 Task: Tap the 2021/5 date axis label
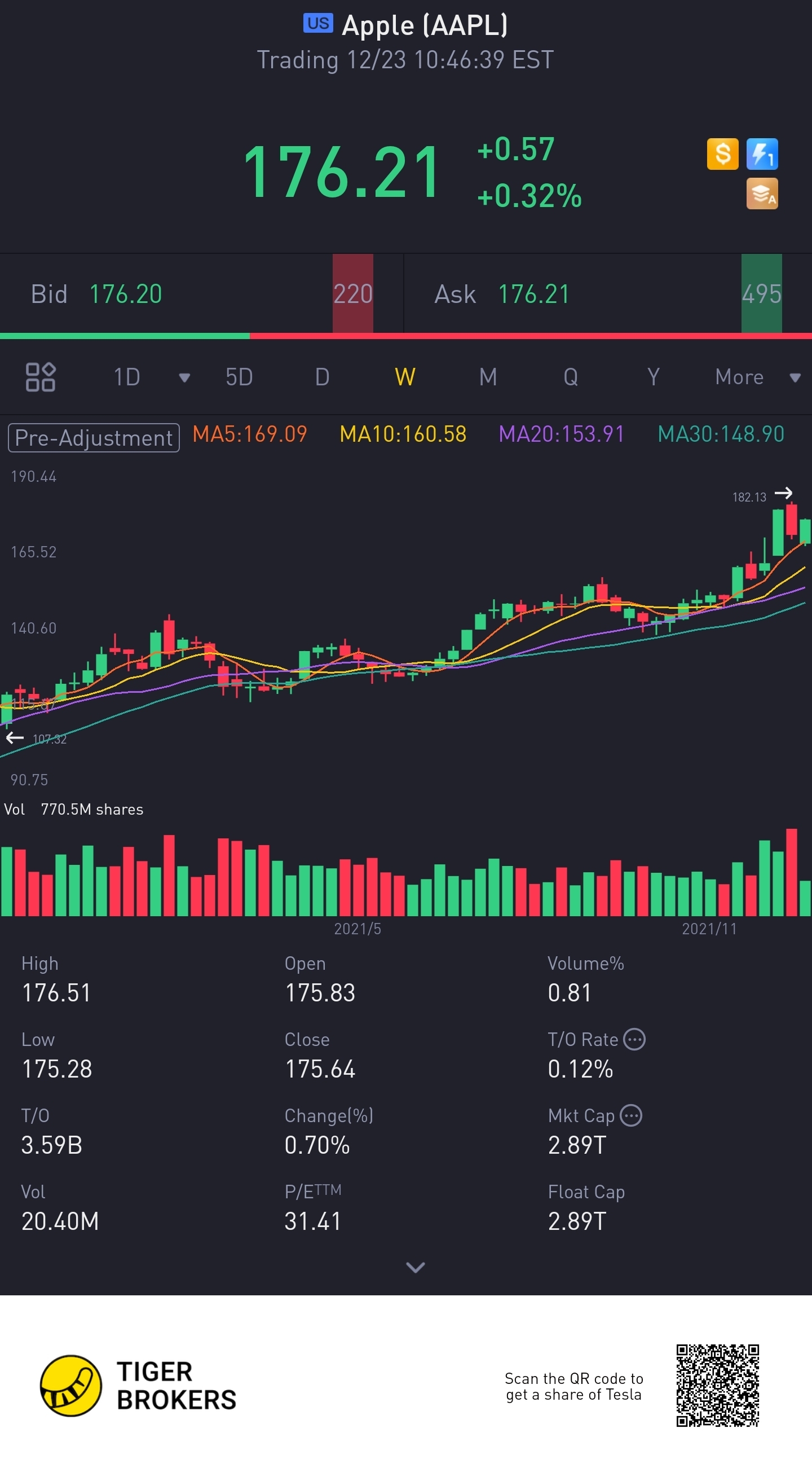click(x=358, y=929)
